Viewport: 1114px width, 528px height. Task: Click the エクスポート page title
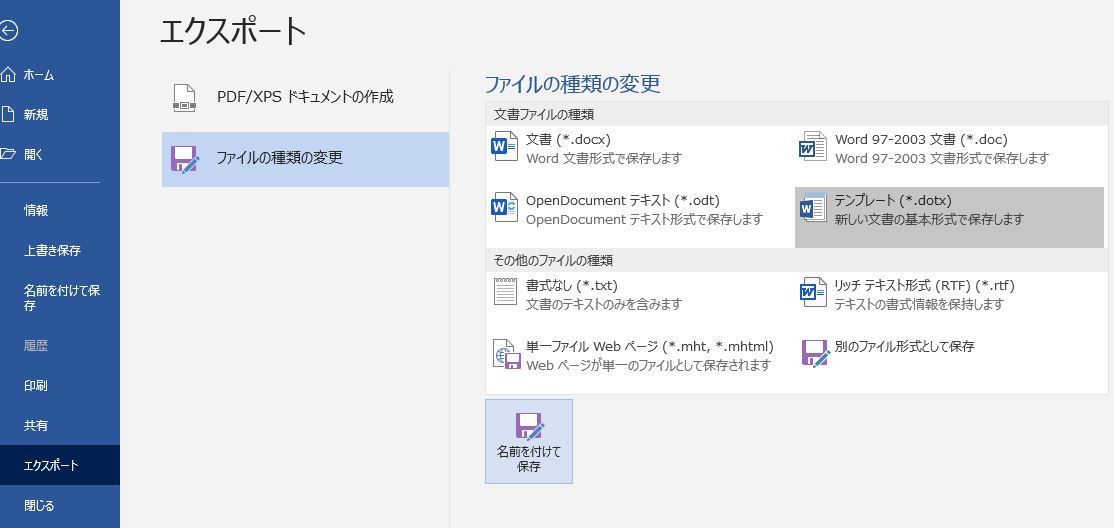tap(233, 31)
